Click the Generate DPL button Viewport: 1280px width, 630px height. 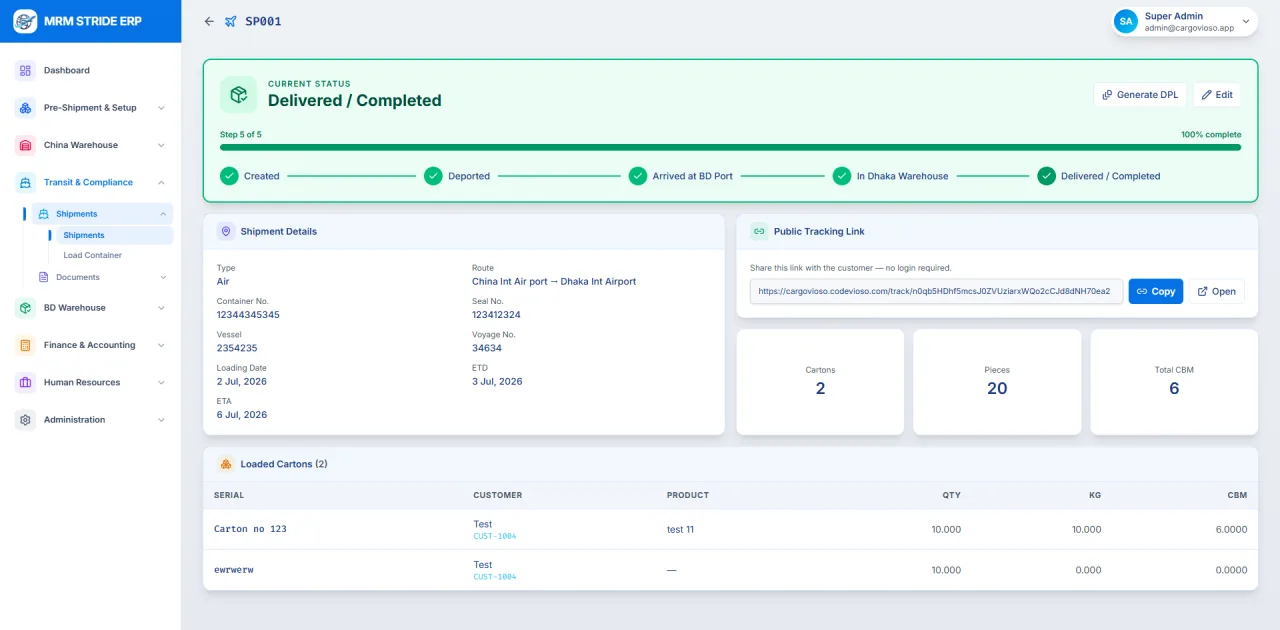(1140, 95)
